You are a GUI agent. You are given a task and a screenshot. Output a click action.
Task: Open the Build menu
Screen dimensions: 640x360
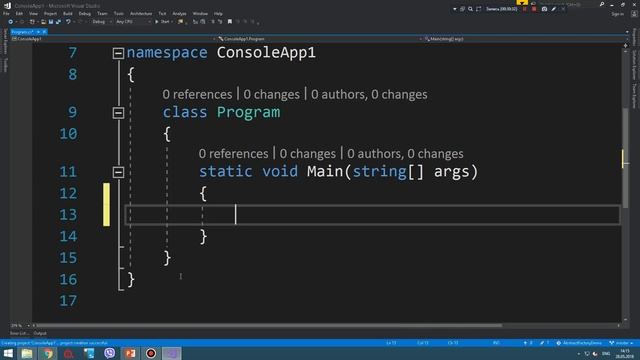point(68,13)
